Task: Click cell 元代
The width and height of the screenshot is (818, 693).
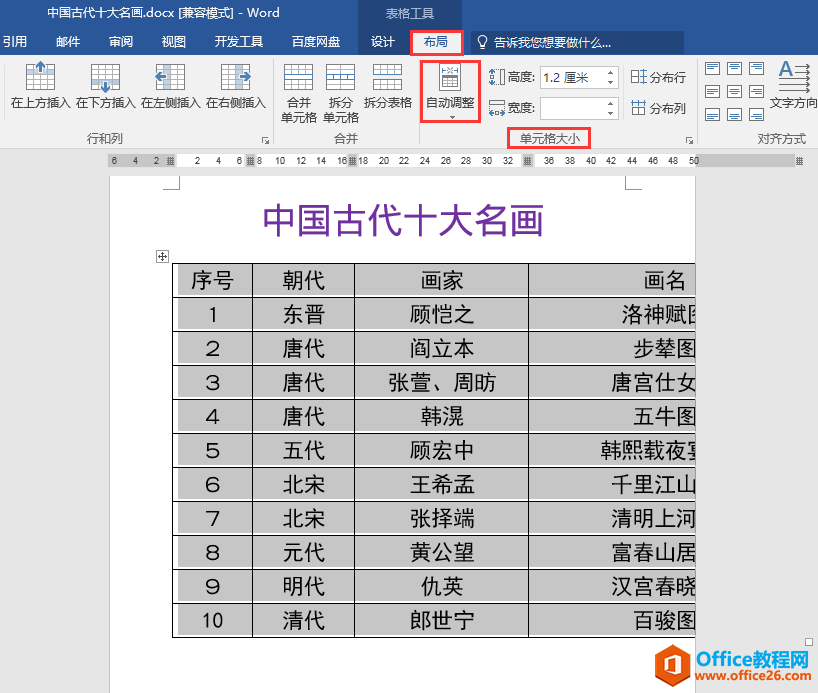Action: (304, 552)
